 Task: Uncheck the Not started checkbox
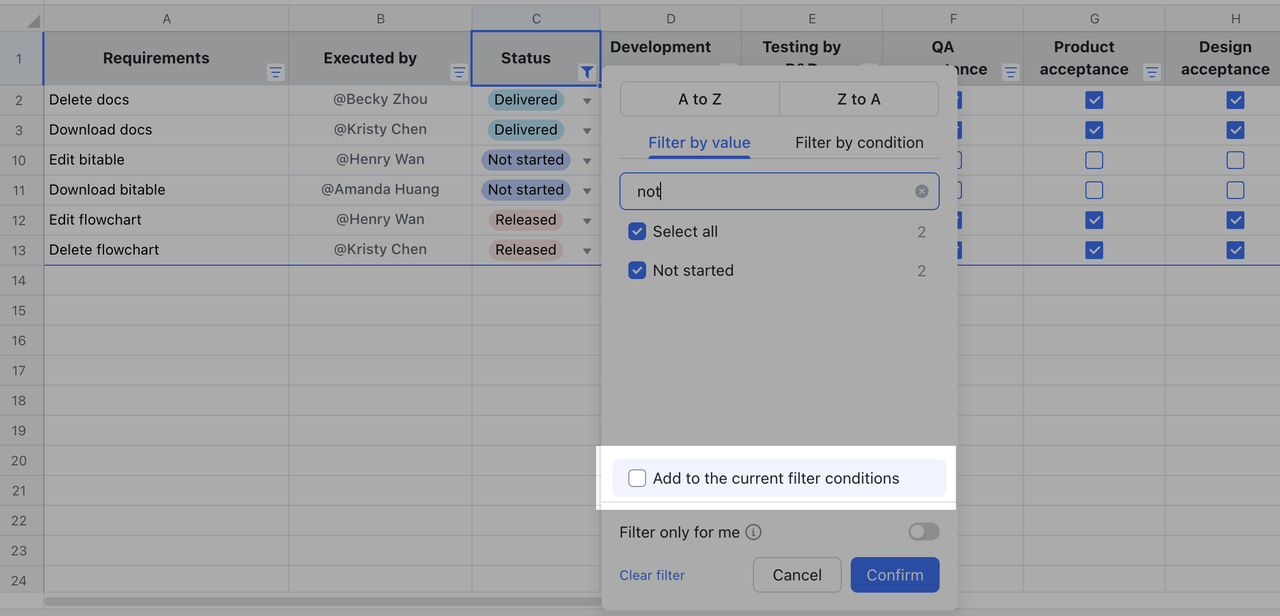pos(637,271)
